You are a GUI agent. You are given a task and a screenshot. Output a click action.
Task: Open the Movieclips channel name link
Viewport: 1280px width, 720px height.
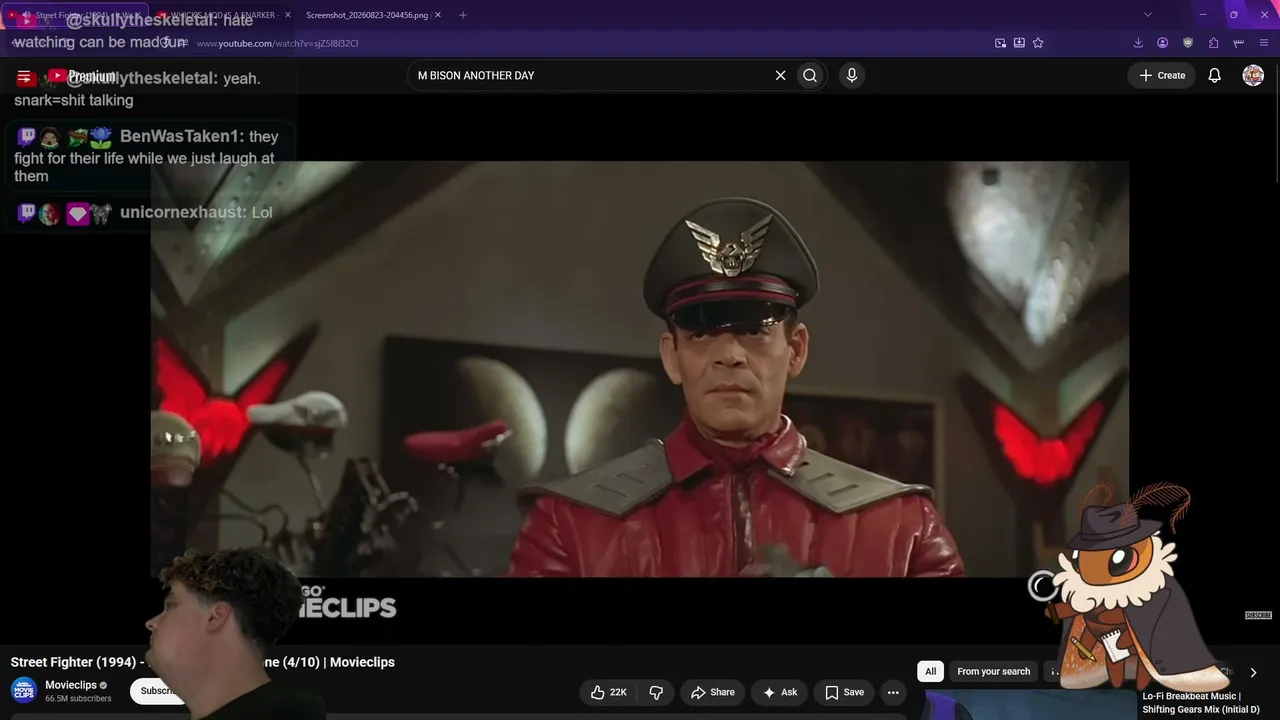pos(71,685)
